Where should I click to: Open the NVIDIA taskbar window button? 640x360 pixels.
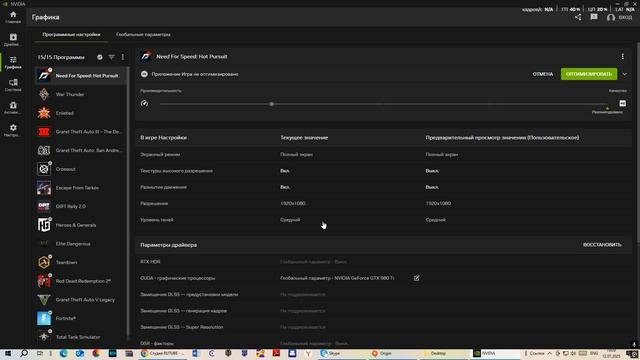pos(496,353)
